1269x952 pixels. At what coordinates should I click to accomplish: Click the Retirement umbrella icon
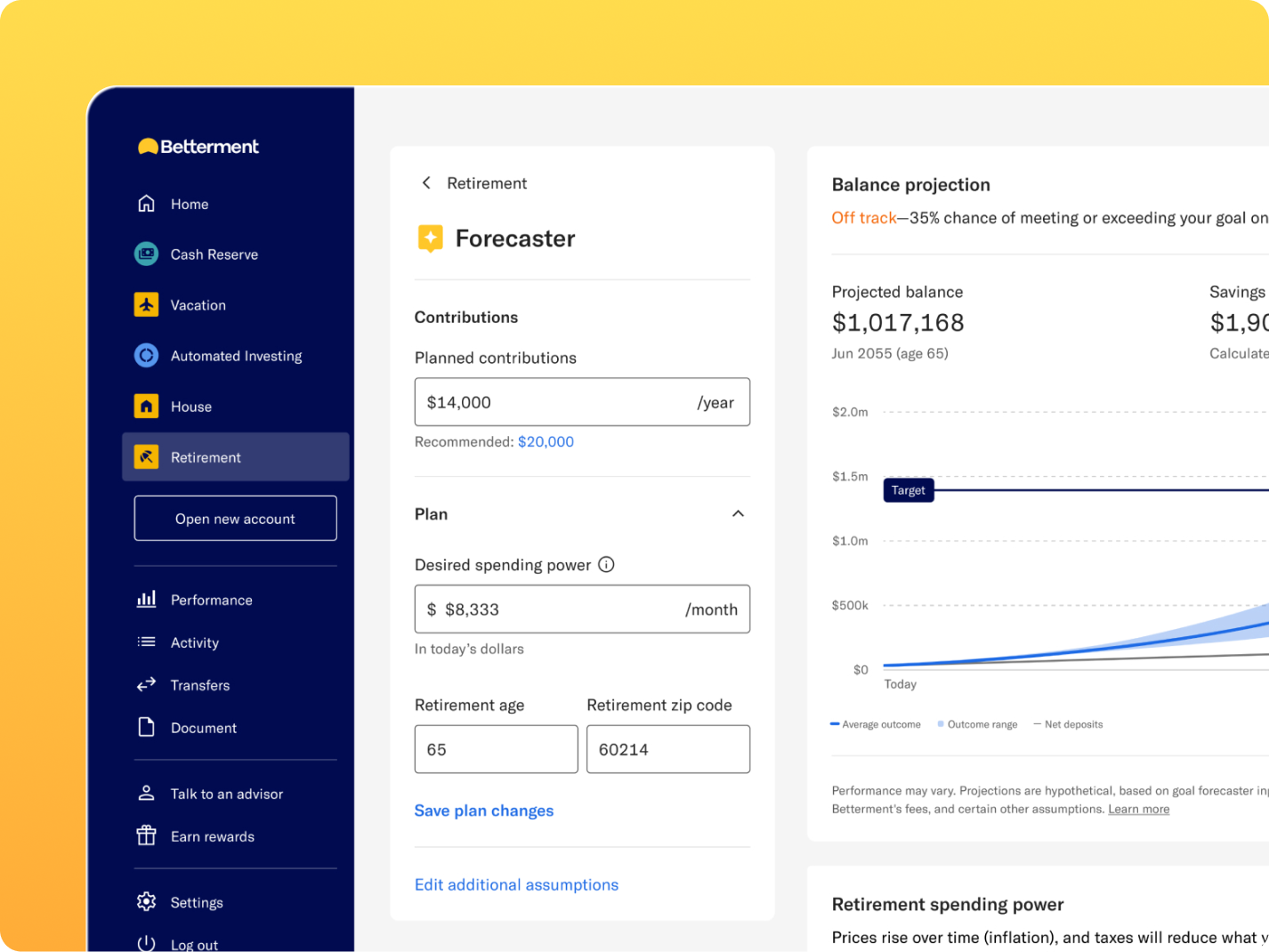[x=146, y=457]
